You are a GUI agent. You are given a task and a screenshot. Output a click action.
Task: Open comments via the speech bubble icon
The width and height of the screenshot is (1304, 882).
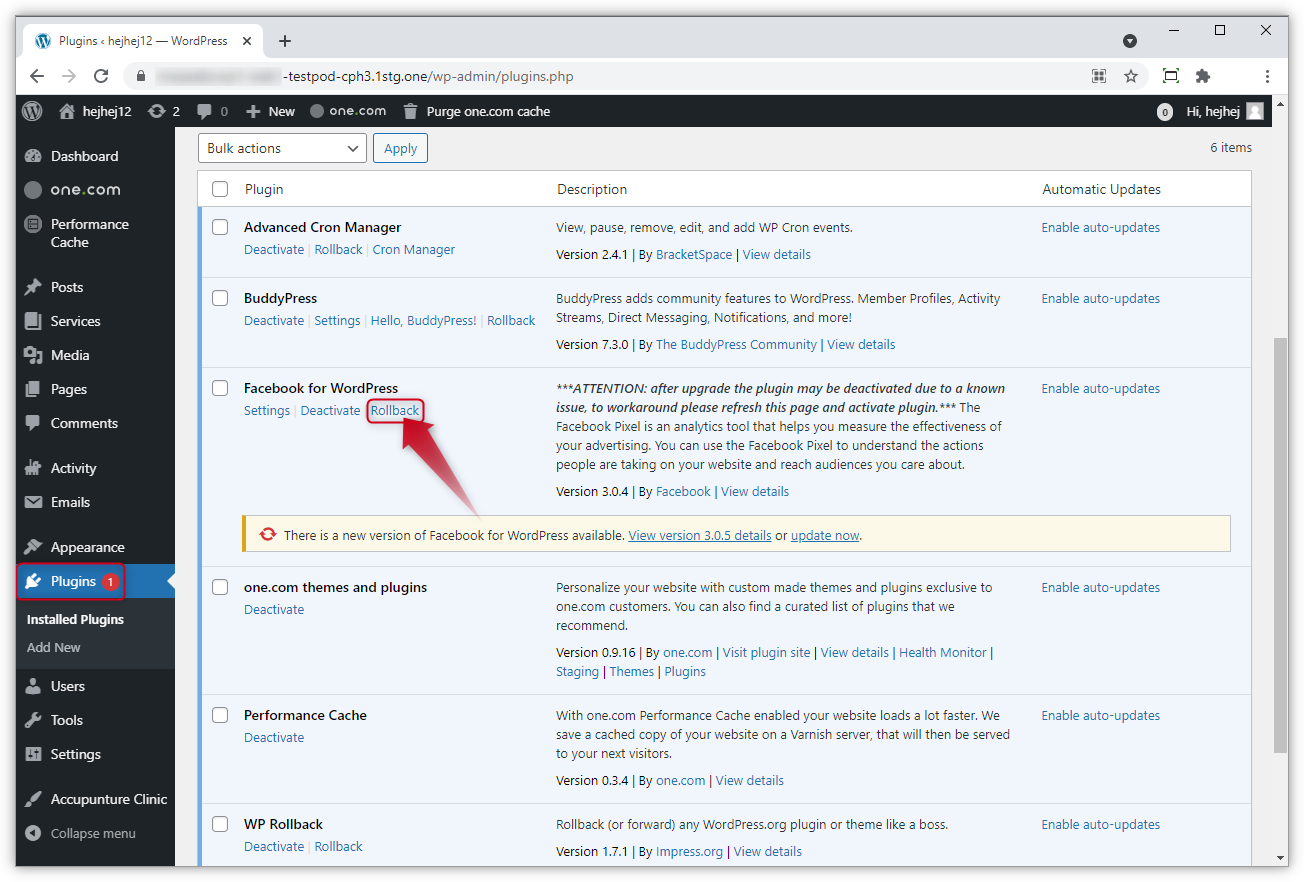[x=205, y=111]
